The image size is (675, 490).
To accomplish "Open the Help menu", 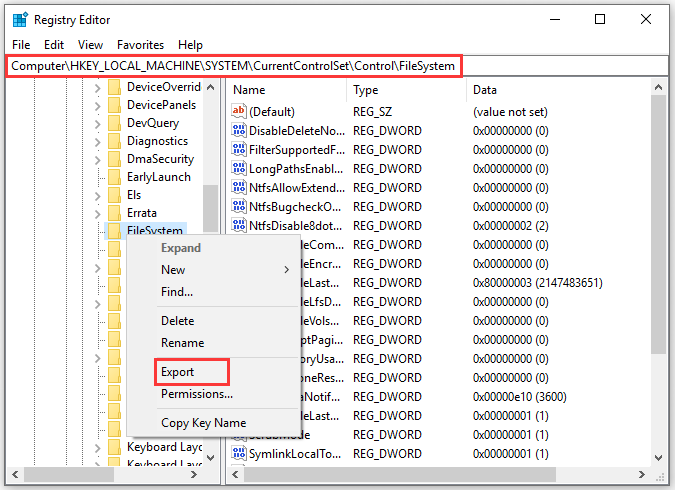I will [x=190, y=45].
